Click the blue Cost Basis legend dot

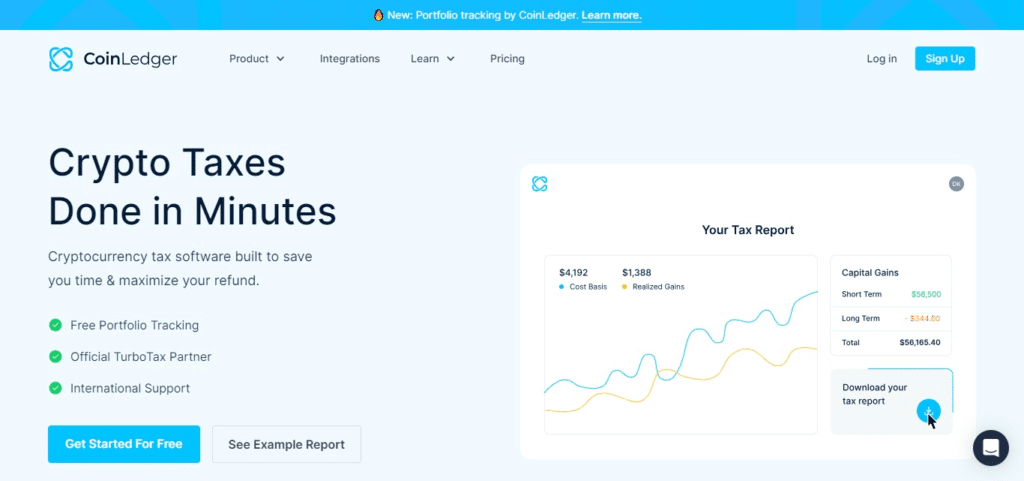point(563,287)
